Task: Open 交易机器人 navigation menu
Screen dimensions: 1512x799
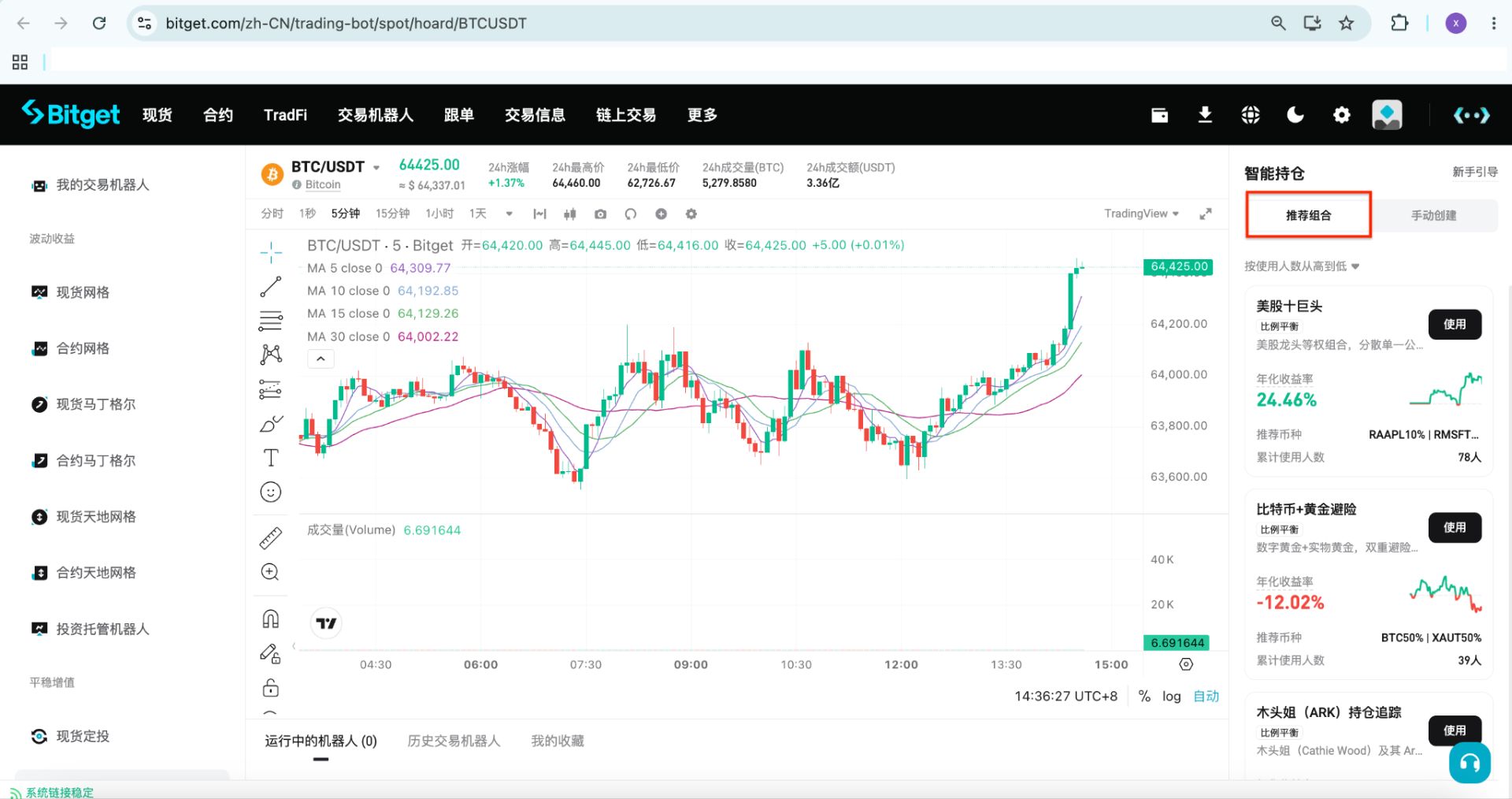Action: pos(375,115)
